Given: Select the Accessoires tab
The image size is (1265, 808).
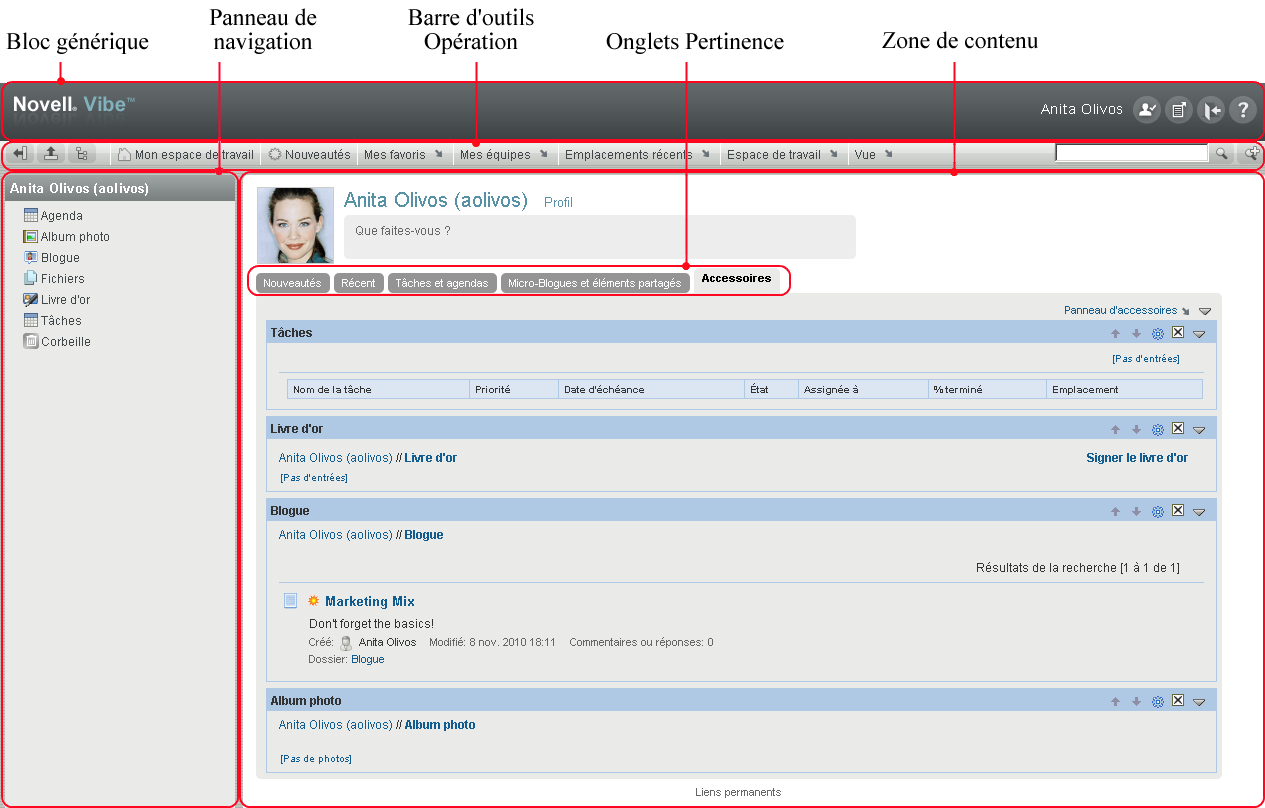Looking at the screenshot, I should (x=736, y=279).
